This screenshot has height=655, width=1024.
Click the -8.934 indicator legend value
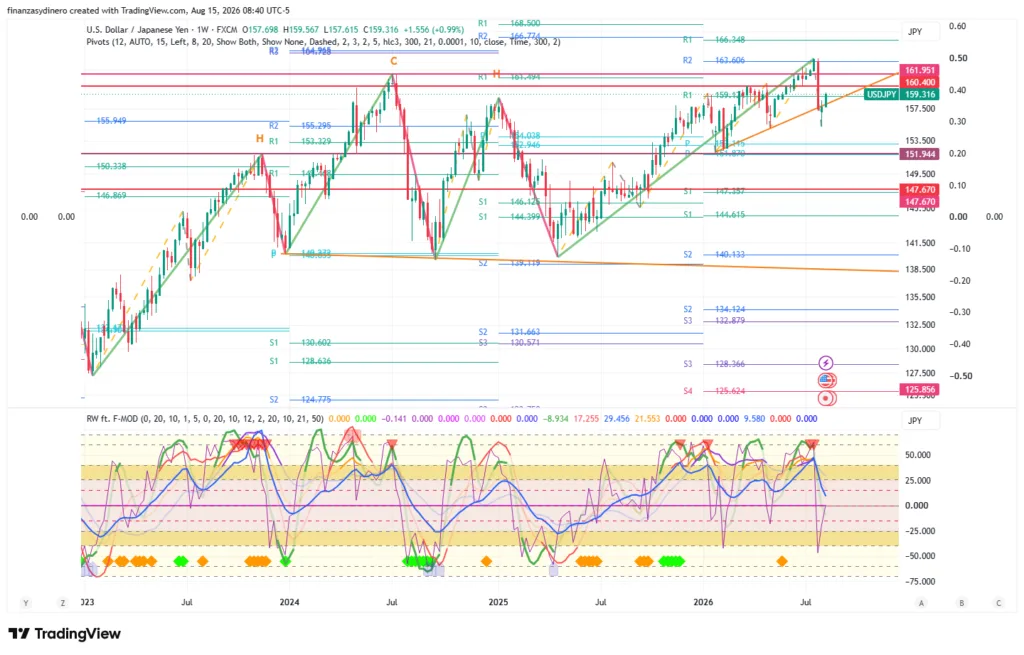[x=554, y=419]
